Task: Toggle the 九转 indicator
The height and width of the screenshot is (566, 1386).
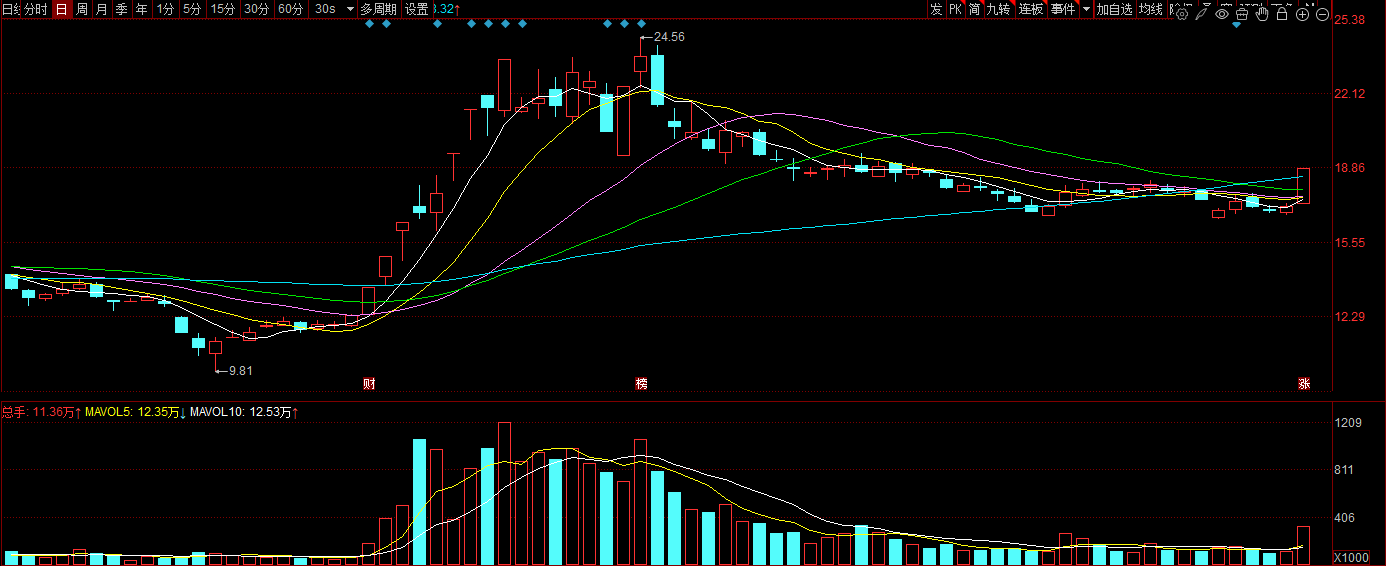Action: click(998, 9)
